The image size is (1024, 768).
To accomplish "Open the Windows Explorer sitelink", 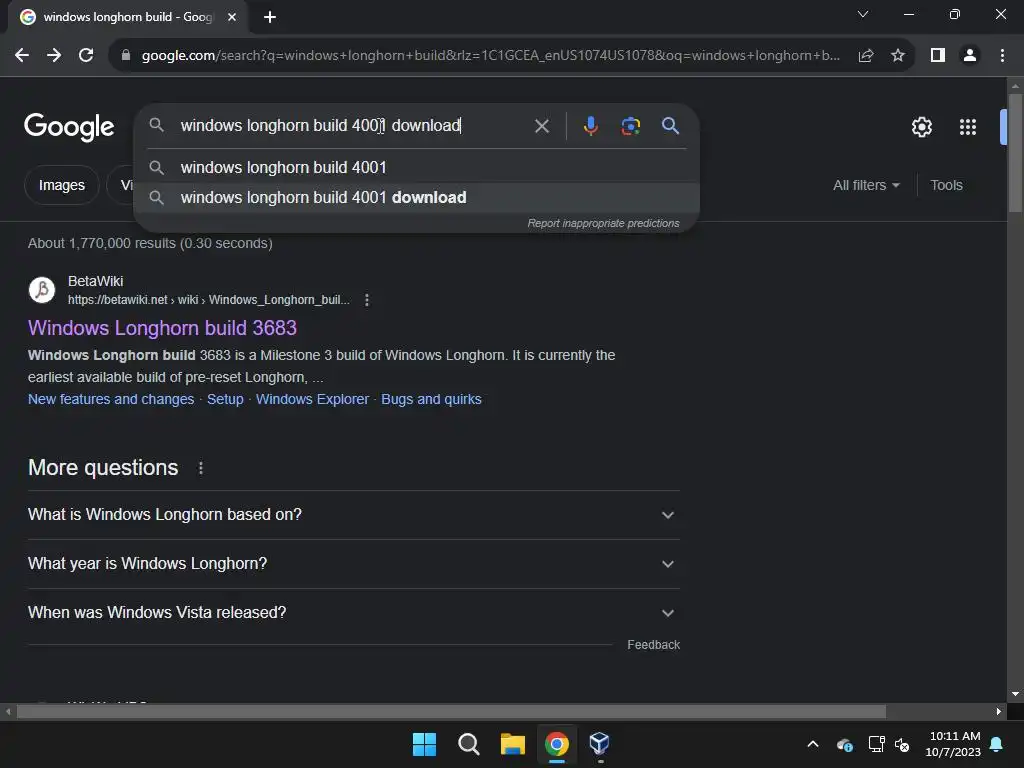I will (x=312, y=399).
